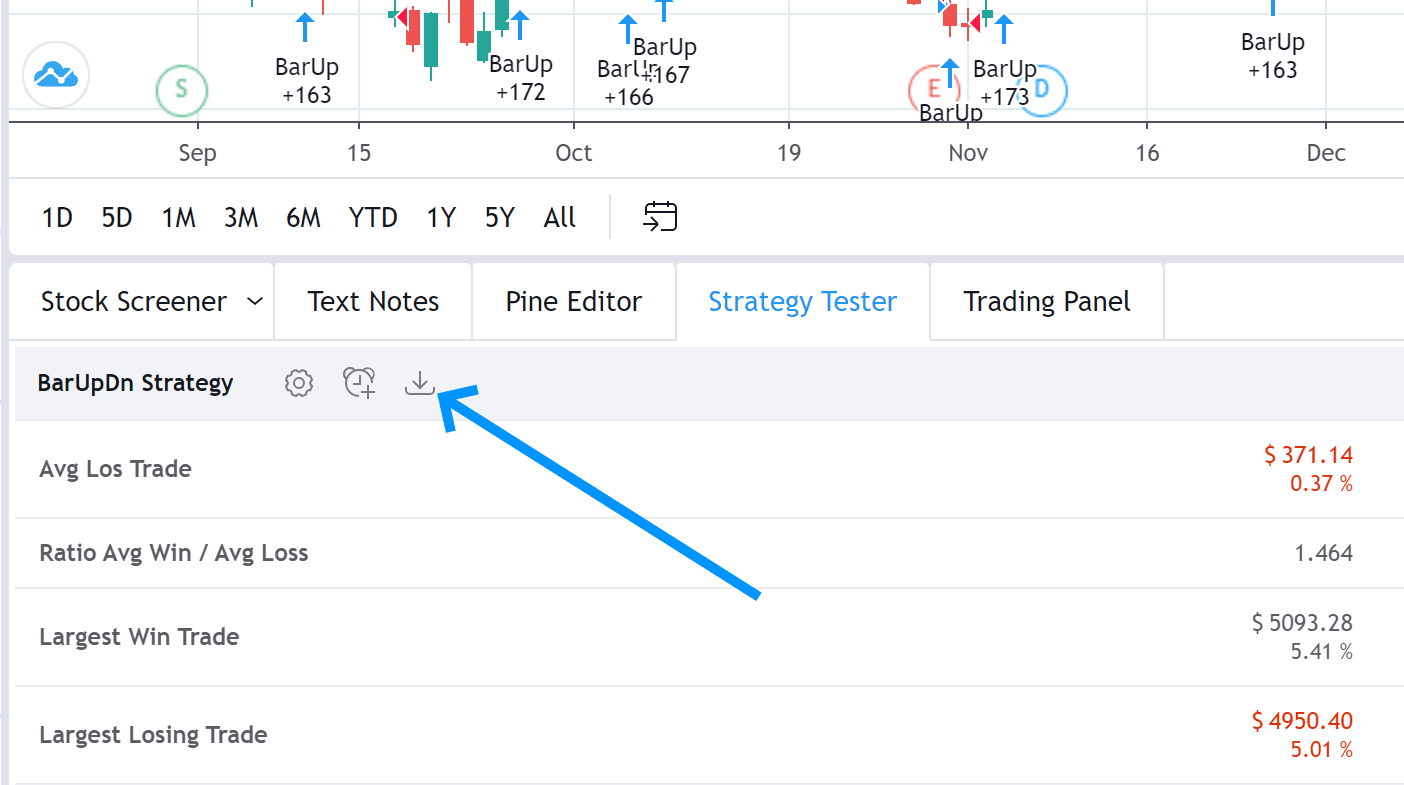Set chart range to YTD

[x=373, y=216]
